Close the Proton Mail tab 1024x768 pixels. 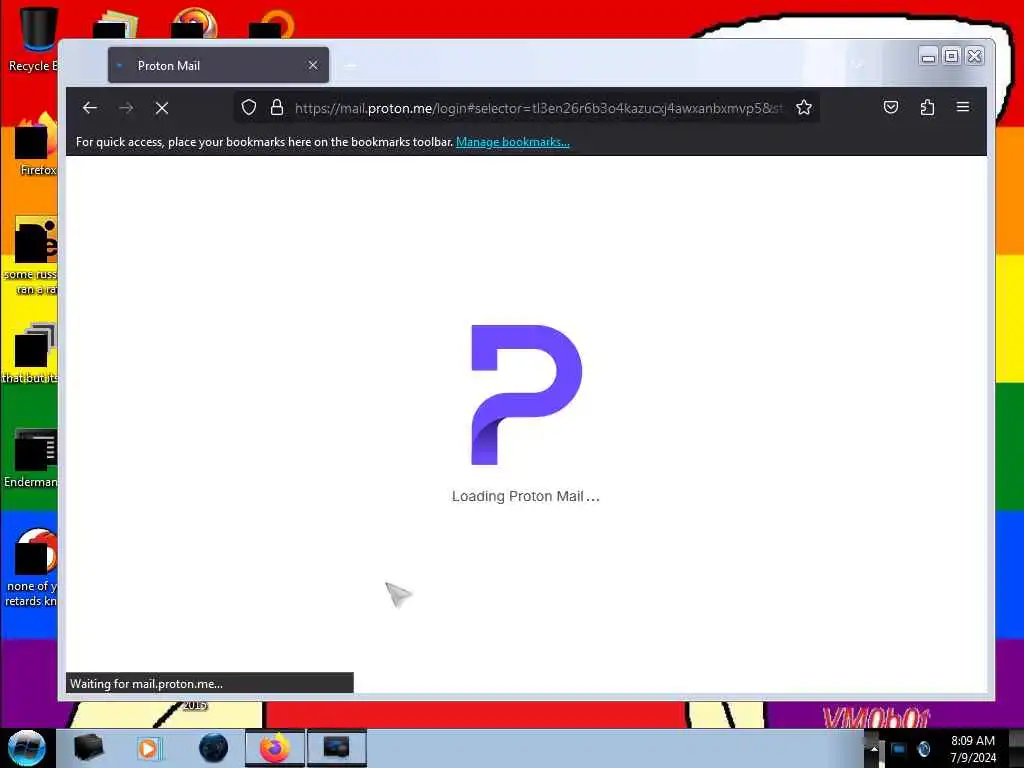313,65
